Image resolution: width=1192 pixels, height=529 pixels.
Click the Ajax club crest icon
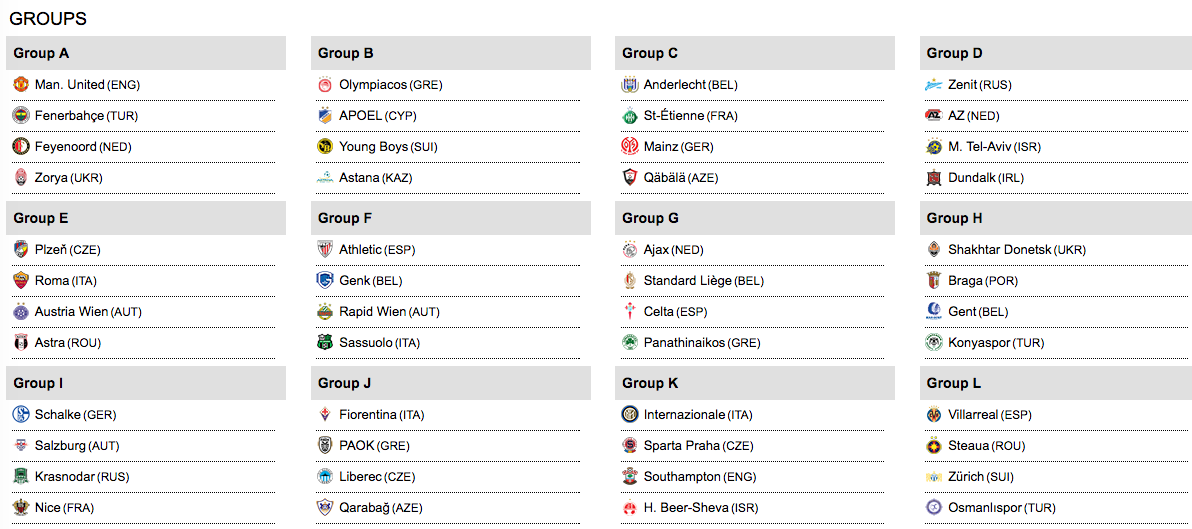(630, 250)
